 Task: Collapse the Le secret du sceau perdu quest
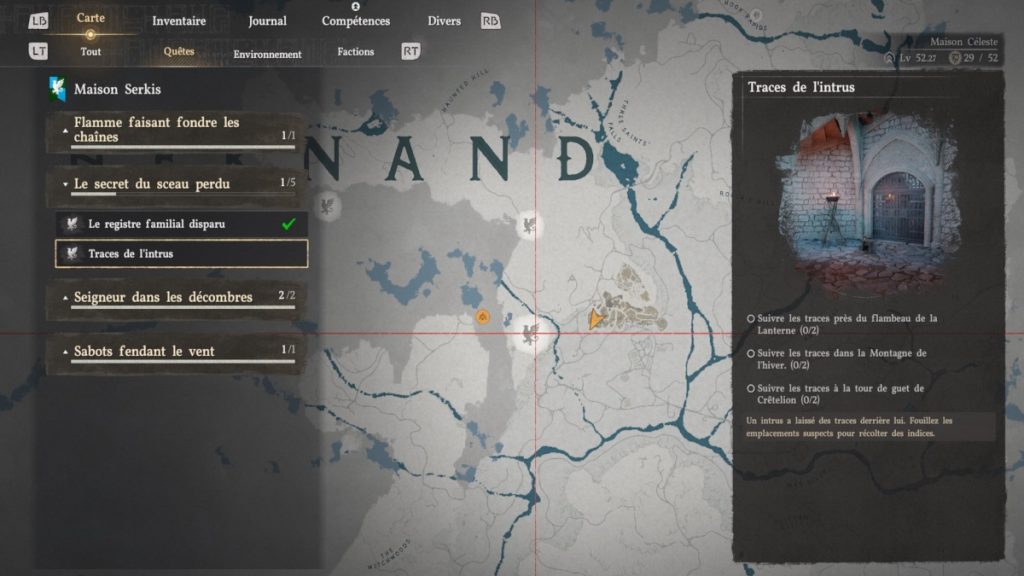tap(65, 184)
